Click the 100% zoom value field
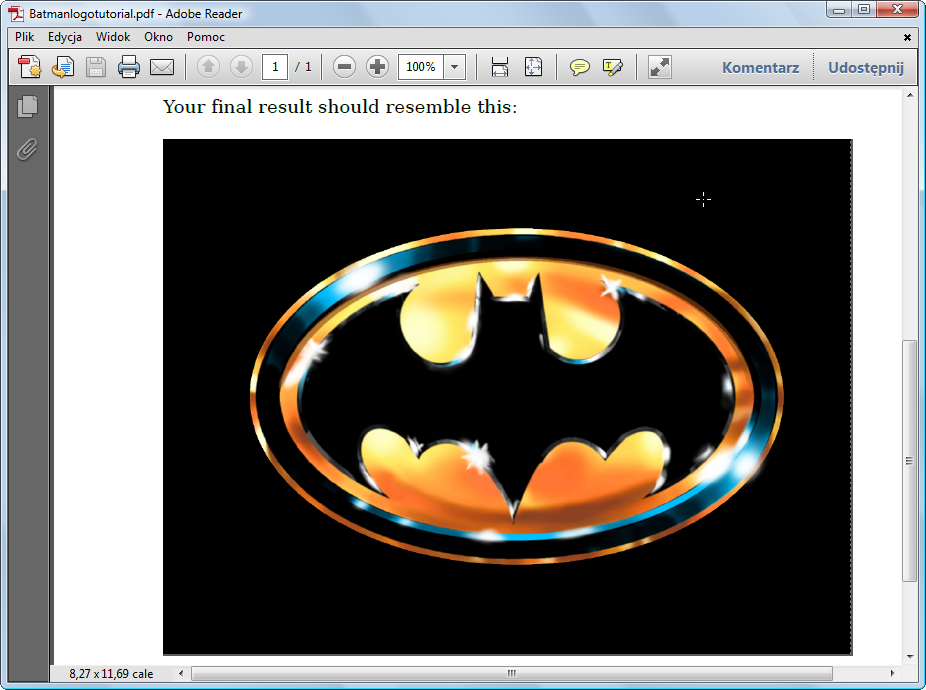The image size is (926, 690). [421, 67]
